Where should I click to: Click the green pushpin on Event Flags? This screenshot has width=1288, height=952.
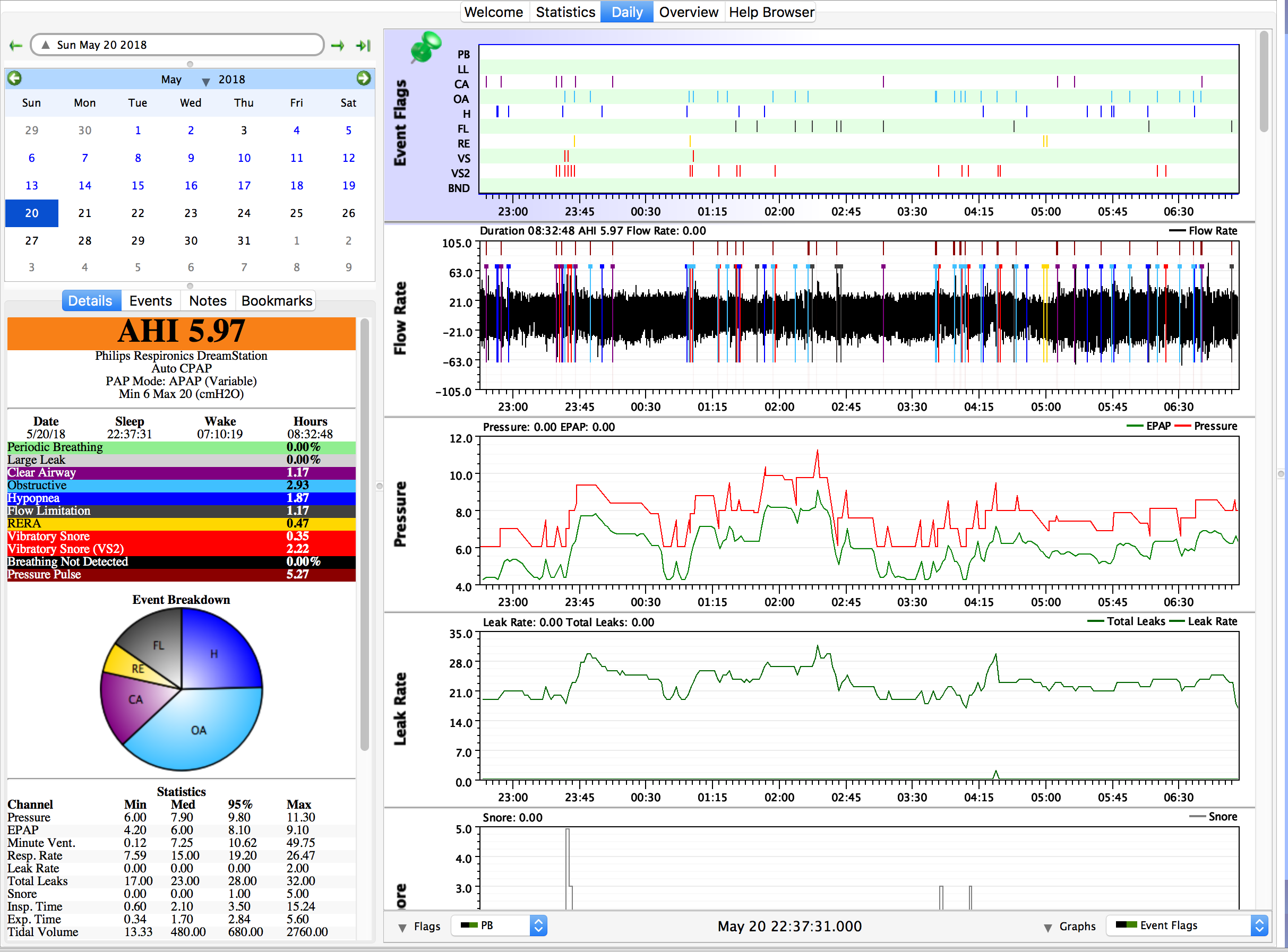coord(425,47)
